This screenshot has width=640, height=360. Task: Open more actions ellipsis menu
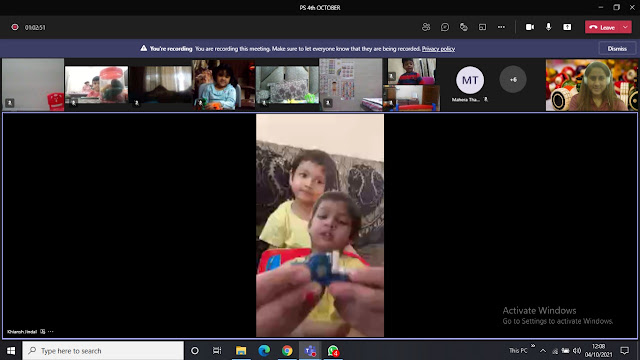pyautogui.click(x=501, y=27)
